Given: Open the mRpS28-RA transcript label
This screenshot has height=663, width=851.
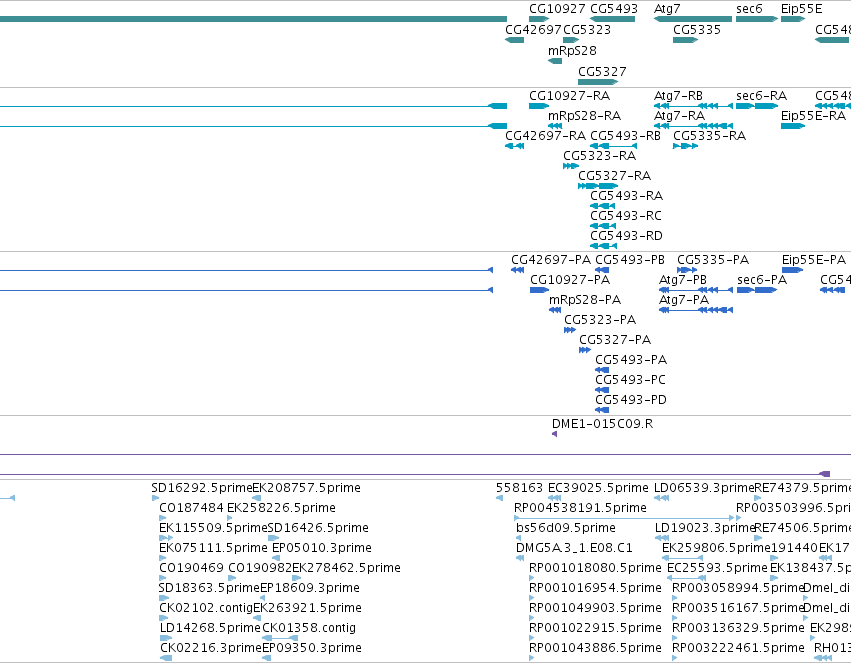Looking at the screenshot, I should coord(585,116).
